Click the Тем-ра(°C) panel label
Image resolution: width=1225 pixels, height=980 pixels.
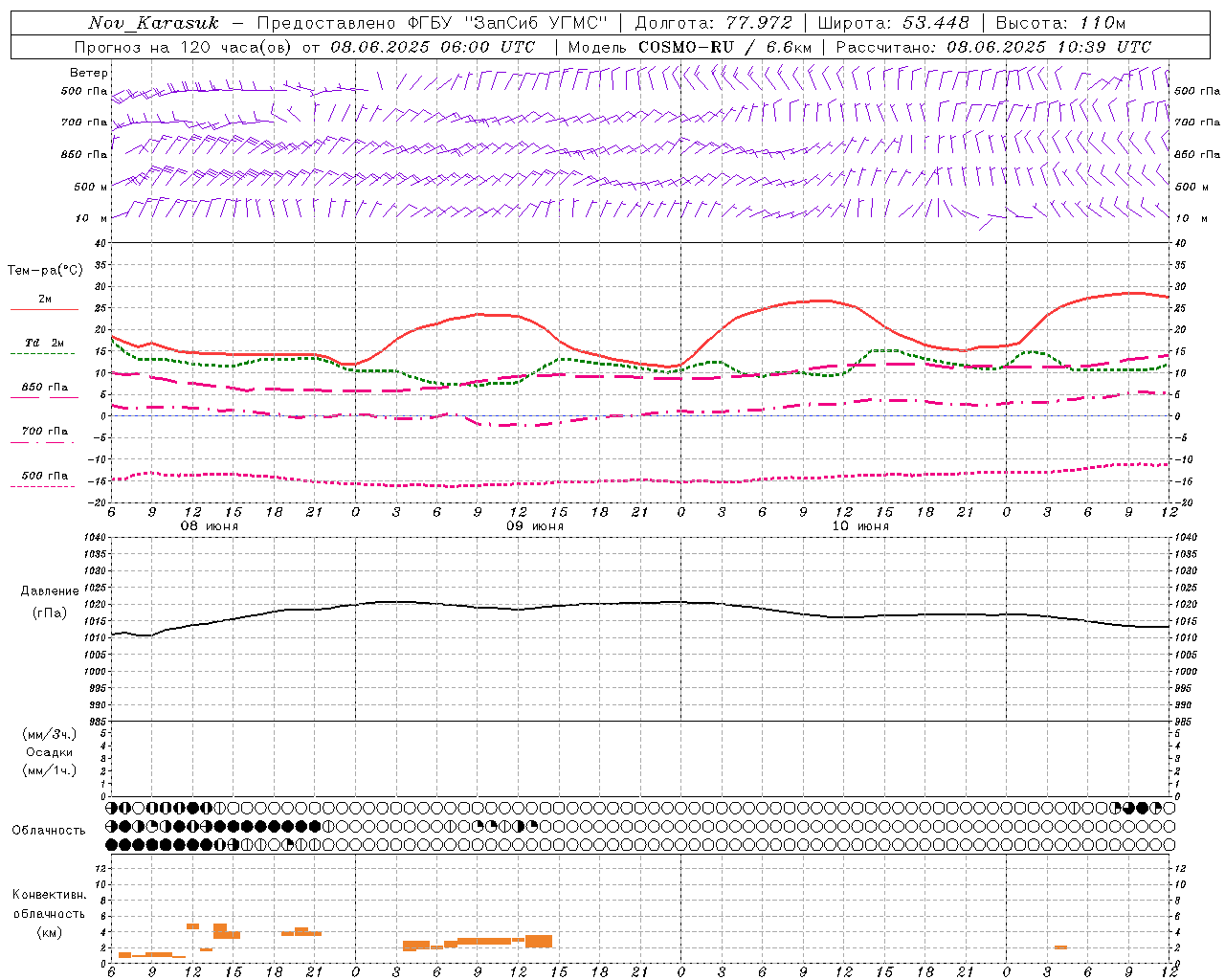45,271
